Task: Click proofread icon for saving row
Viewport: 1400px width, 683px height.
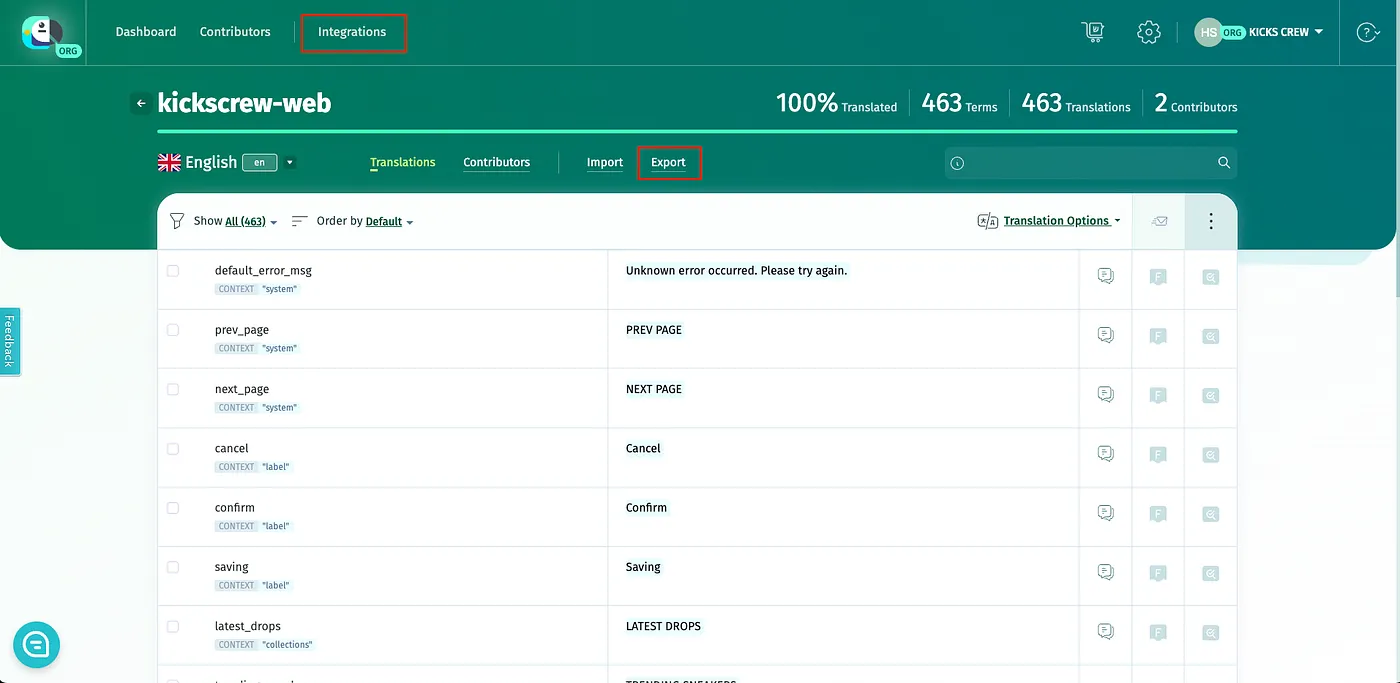Action: 1211,573
